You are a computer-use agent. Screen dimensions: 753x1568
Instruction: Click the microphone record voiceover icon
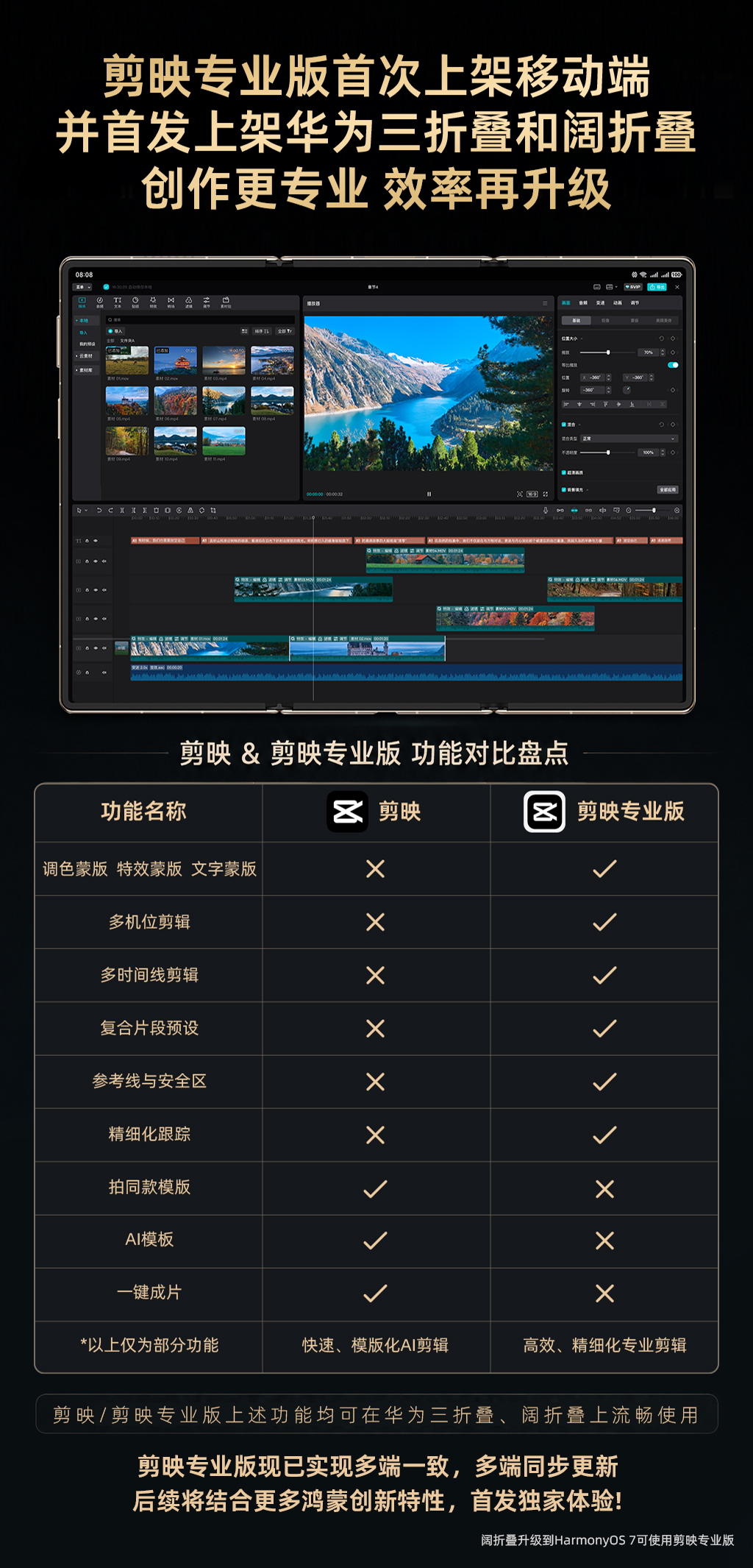tap(546, 510)
